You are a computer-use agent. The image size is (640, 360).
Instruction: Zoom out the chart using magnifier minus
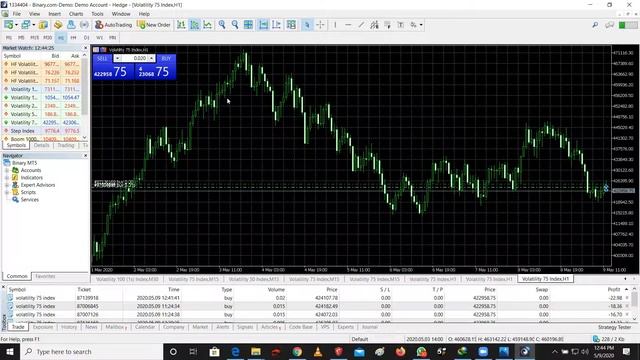235,25
